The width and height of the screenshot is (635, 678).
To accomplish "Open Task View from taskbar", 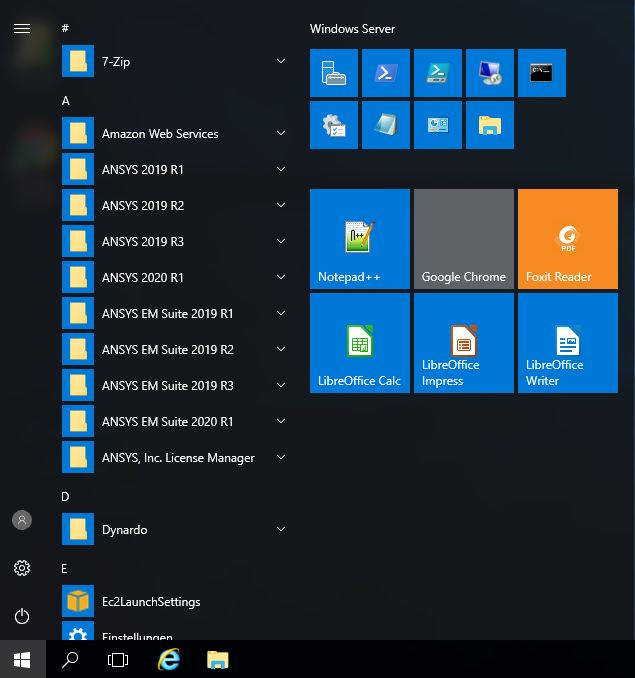I will 118,659.
